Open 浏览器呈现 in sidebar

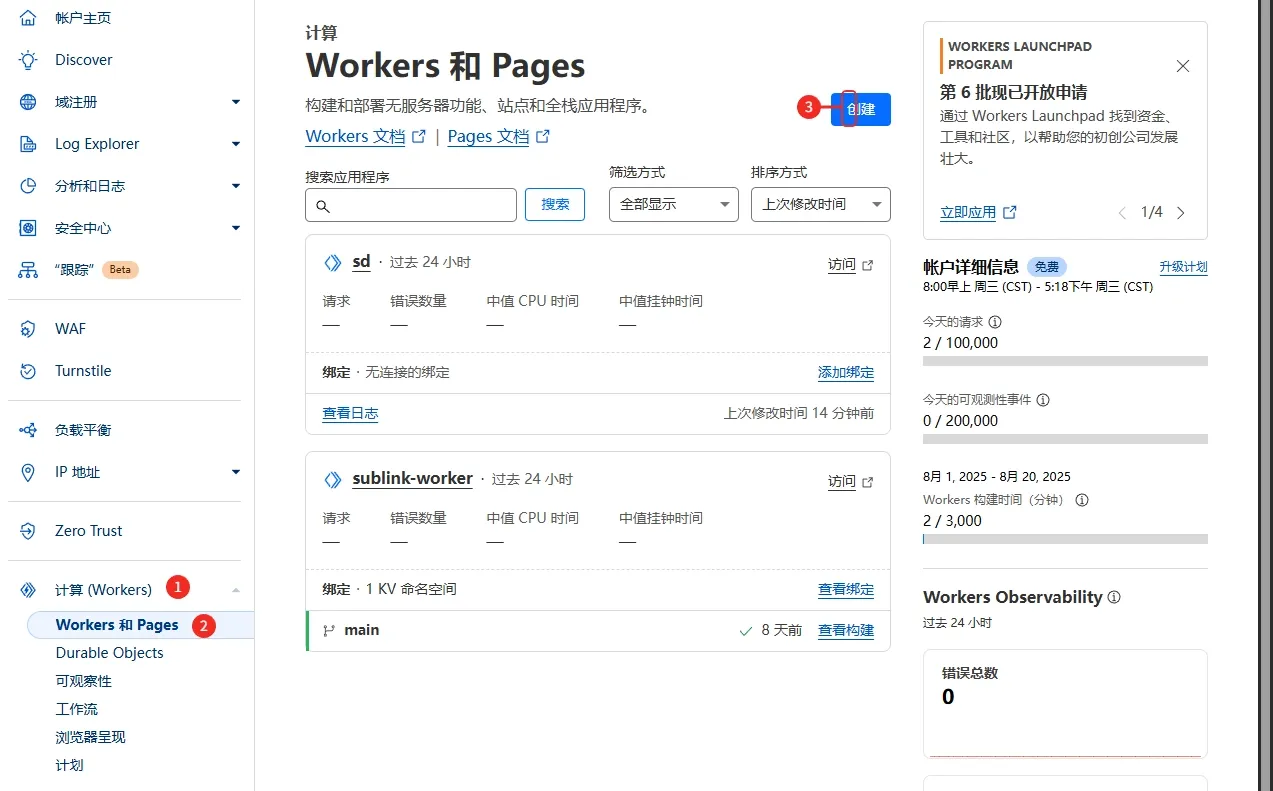coord(90,737)
